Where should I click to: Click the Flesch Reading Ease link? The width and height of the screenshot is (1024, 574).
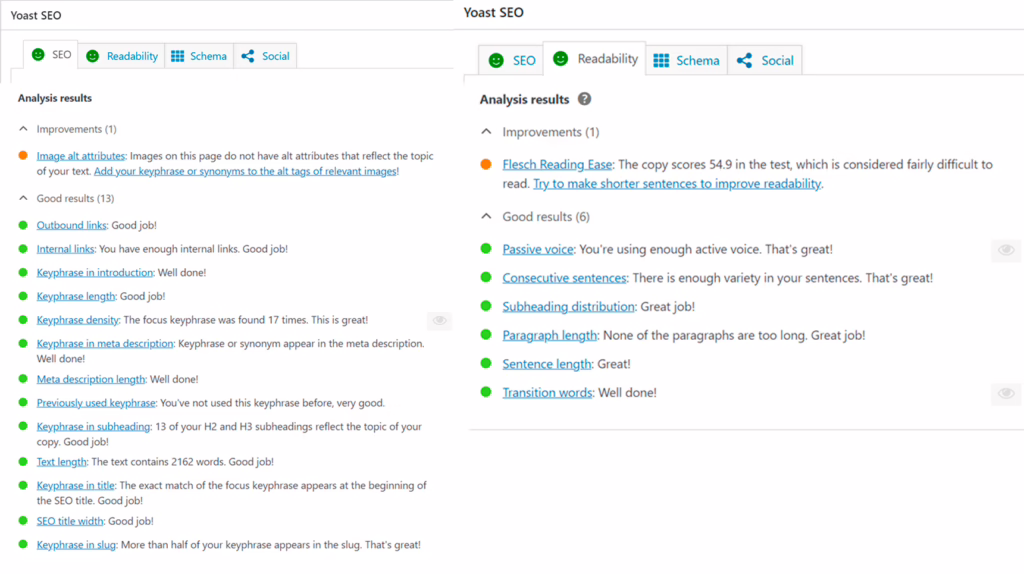tap(557, 165)
